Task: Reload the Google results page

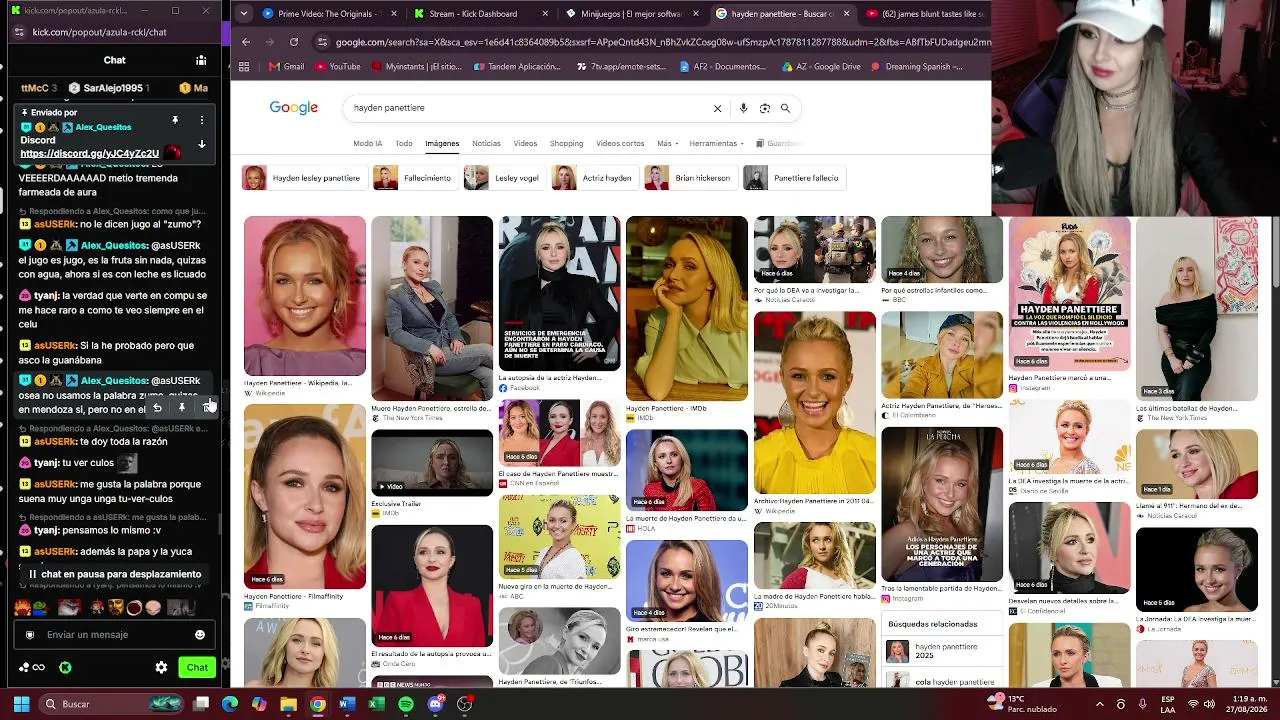Action: (x=294, y=42)
